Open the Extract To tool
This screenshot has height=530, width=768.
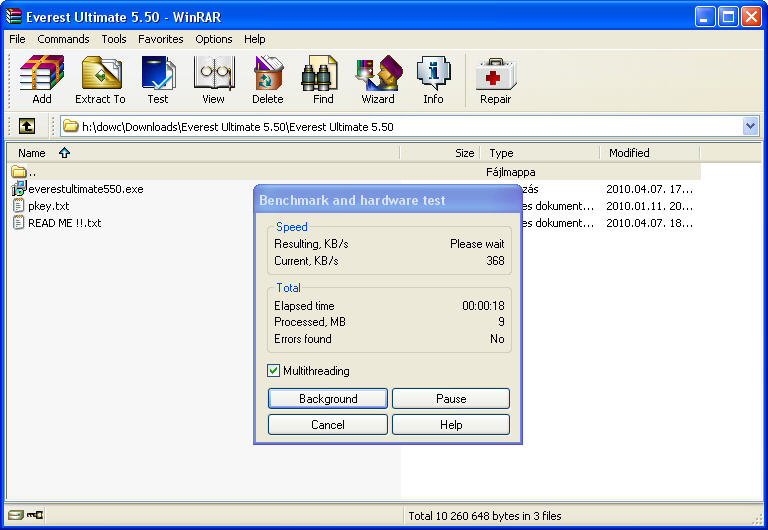click(x=101, y=73)
